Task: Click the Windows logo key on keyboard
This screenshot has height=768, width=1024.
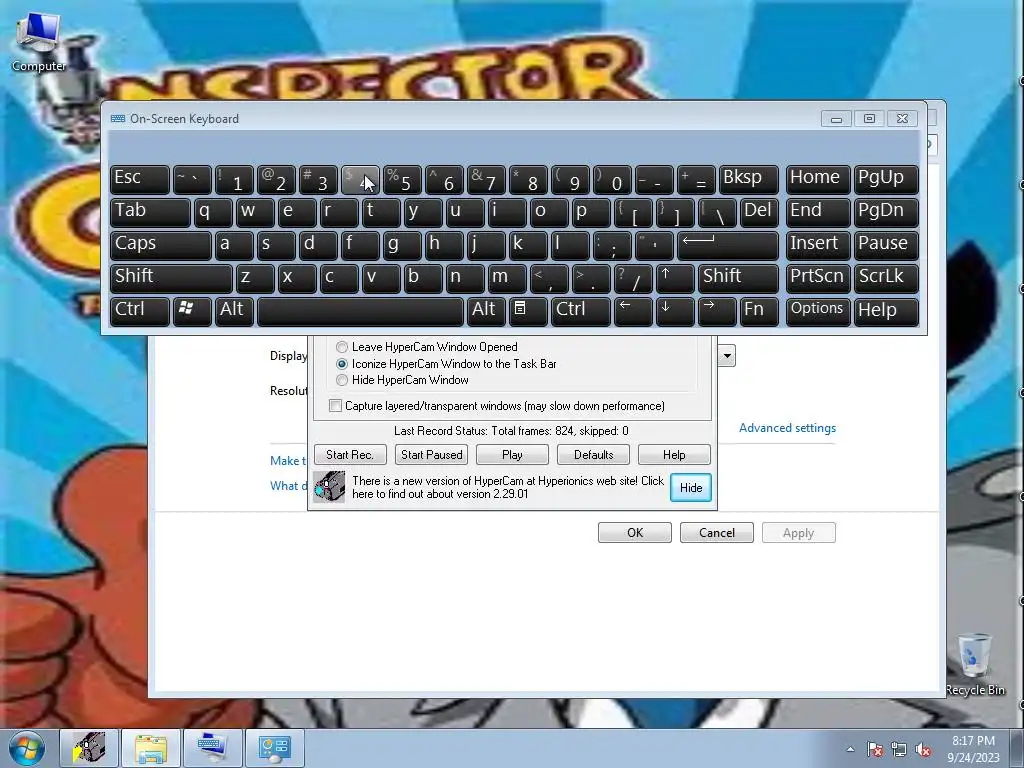Action: click(191, 311)
